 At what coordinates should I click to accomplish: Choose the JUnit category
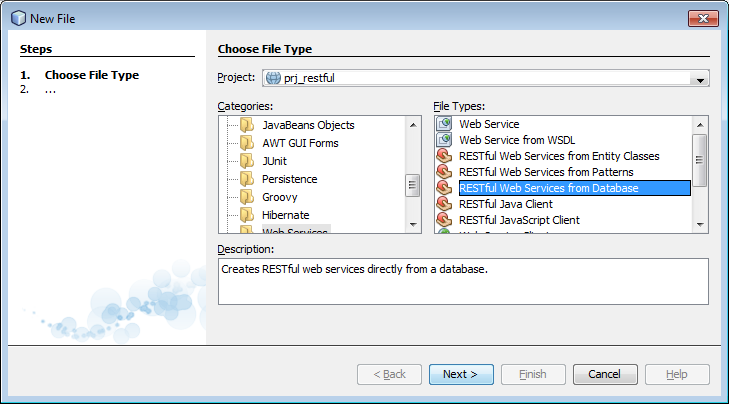click(277, 161)
